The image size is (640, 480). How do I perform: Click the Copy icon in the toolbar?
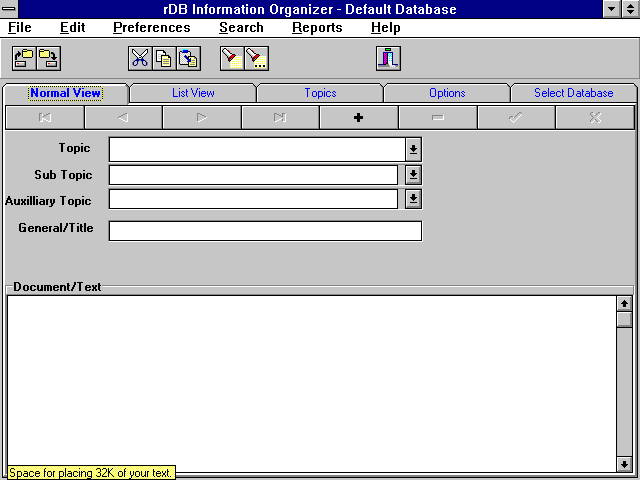click(164, 58)
